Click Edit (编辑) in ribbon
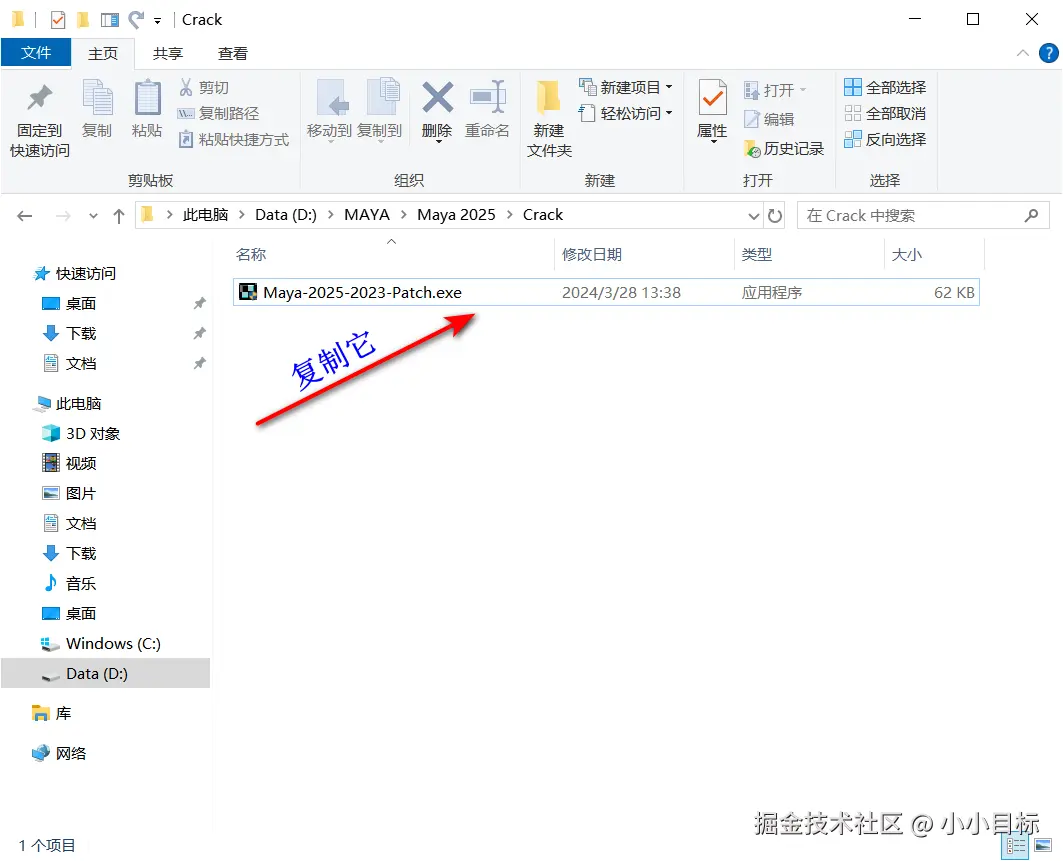Viewport: 1063px width, 861px height. (x=769, y=119)
